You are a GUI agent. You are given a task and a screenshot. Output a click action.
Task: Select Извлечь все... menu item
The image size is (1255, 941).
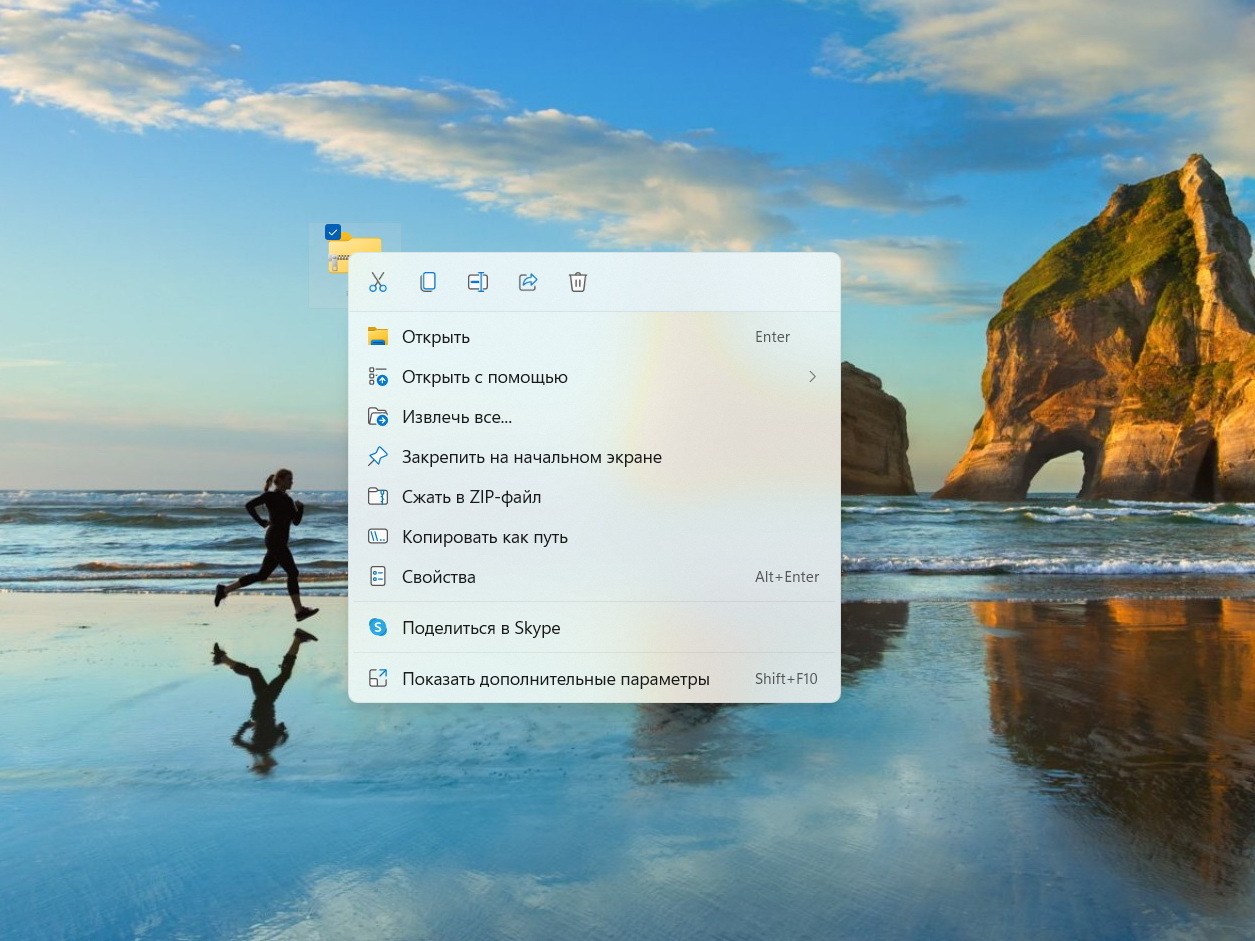point(456,417)
